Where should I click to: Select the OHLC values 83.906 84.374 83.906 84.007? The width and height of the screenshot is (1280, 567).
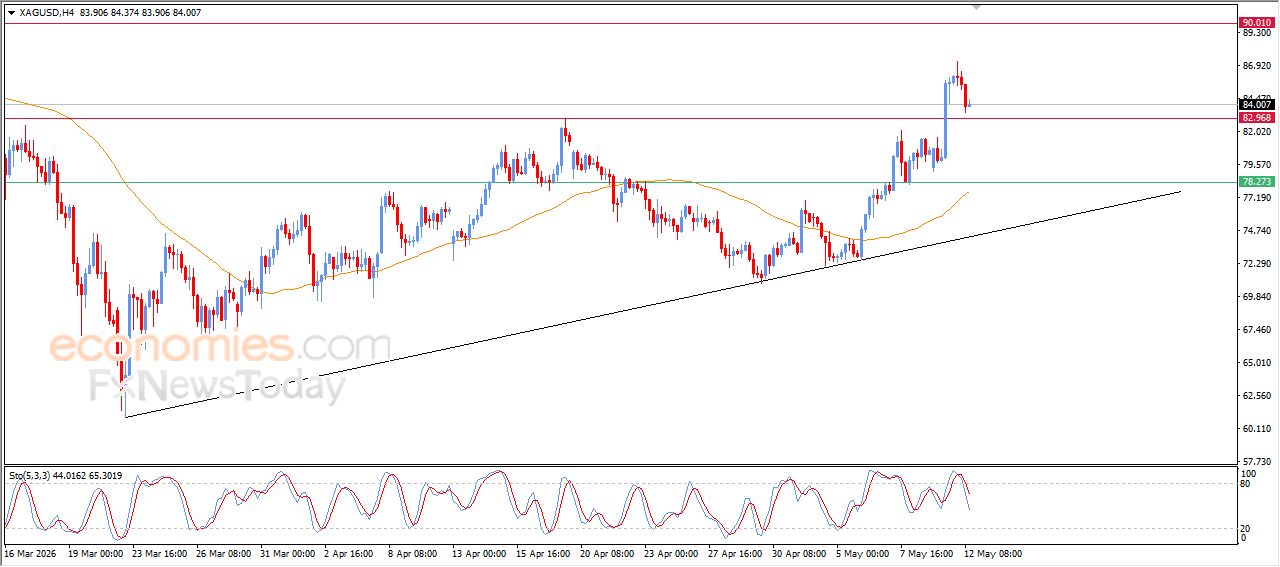coord(143,13)
